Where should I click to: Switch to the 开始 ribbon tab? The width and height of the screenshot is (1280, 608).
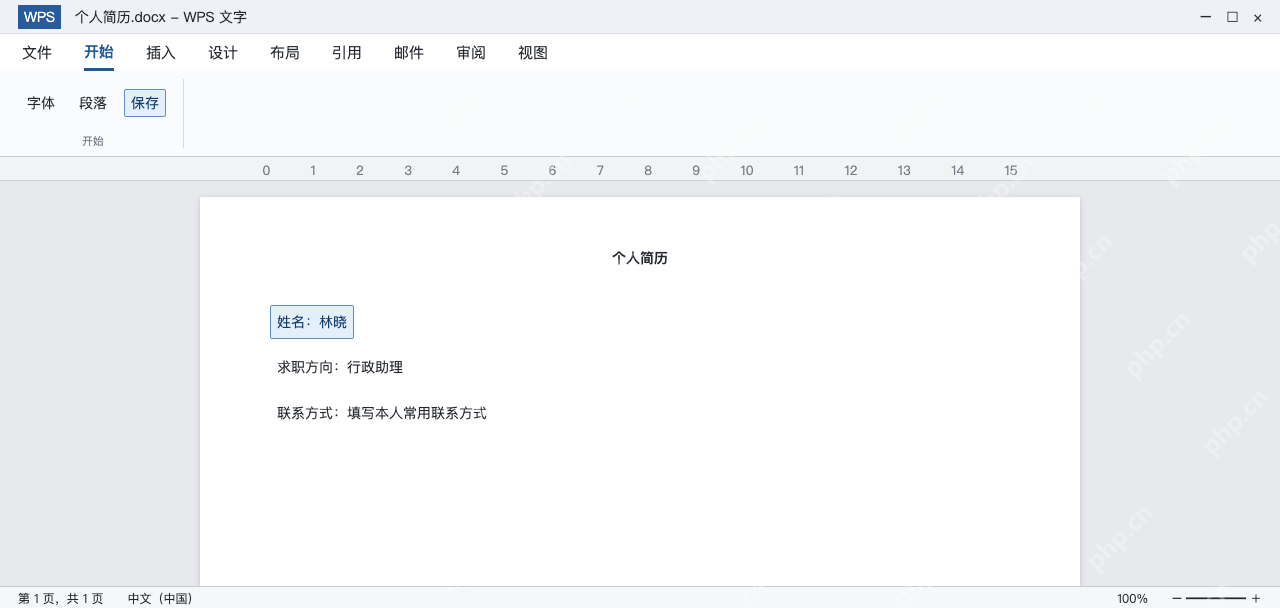[99, 53]
